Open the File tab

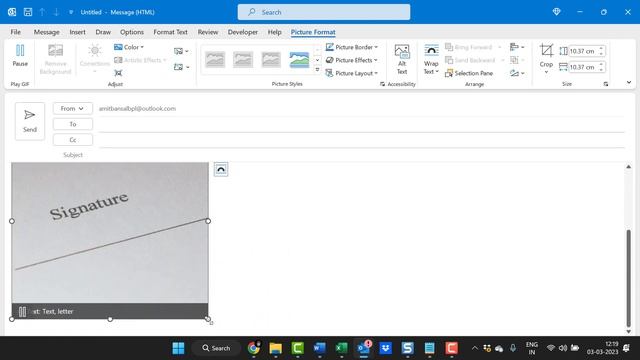pos(16,32)
